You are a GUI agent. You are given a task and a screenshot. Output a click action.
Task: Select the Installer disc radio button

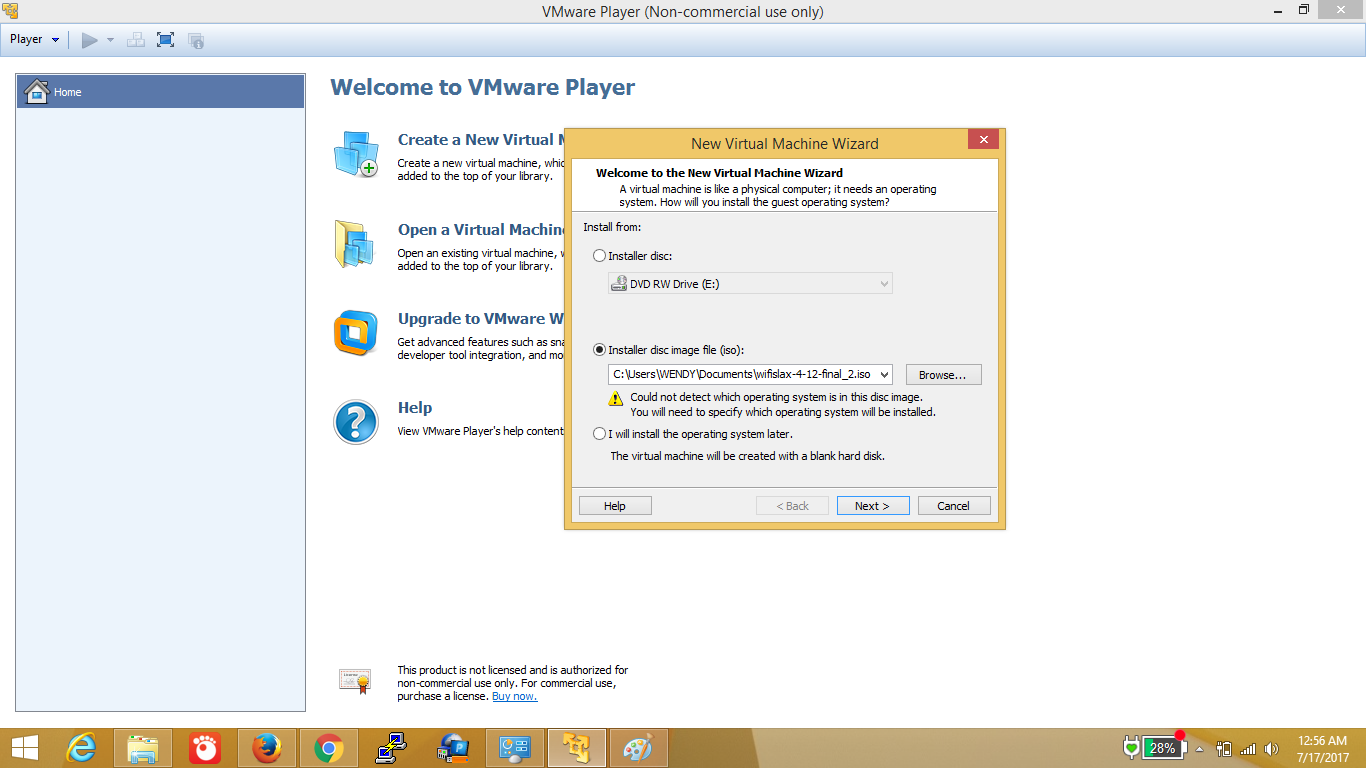(599, 256)
